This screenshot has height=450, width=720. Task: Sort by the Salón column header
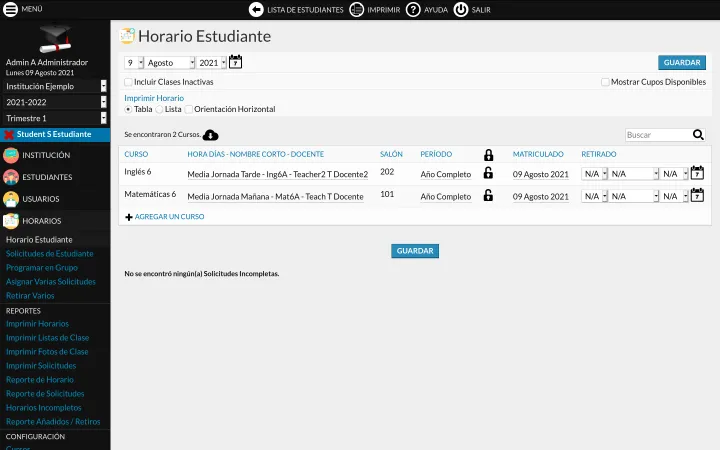391,154
